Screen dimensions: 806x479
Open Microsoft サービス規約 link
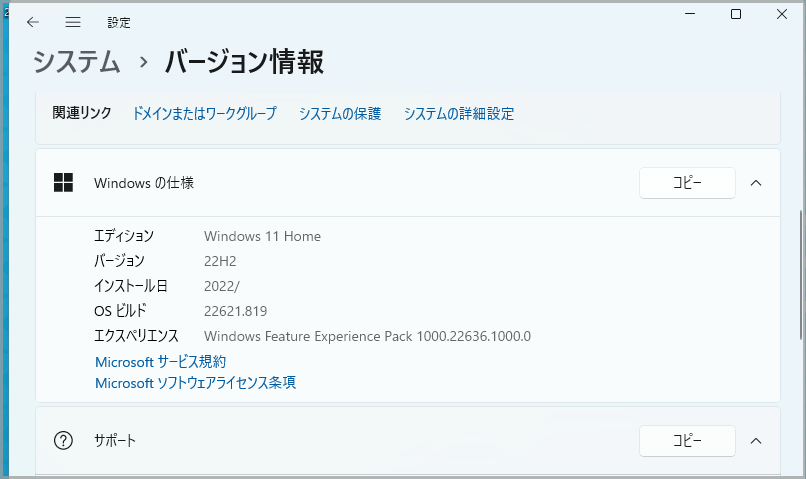[x=160, y=361]
